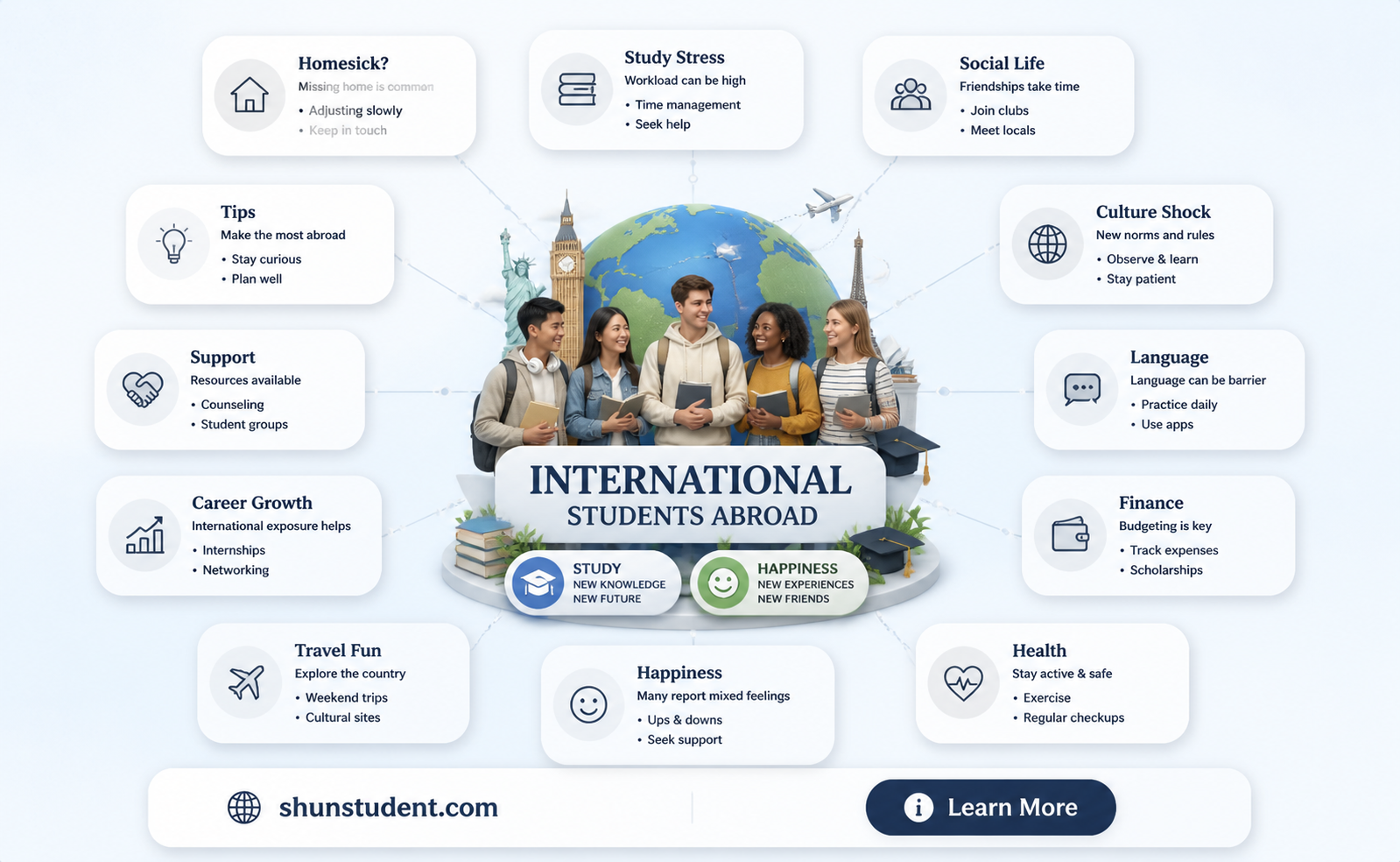
Task: Click 'Many report mixed feelings' text
Action: pos(713,696)
